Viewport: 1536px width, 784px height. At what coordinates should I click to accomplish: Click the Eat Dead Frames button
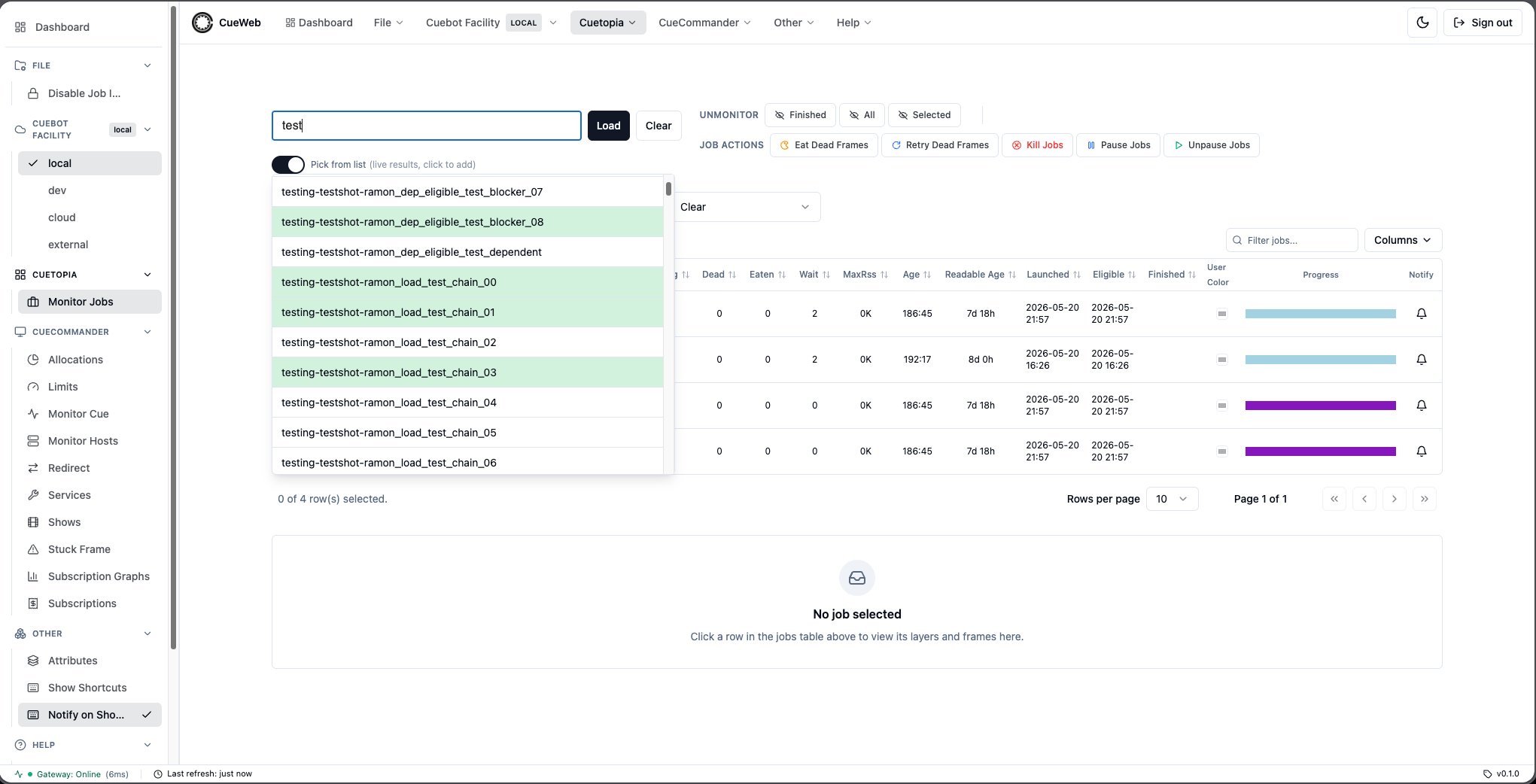(x=824, y=145)
